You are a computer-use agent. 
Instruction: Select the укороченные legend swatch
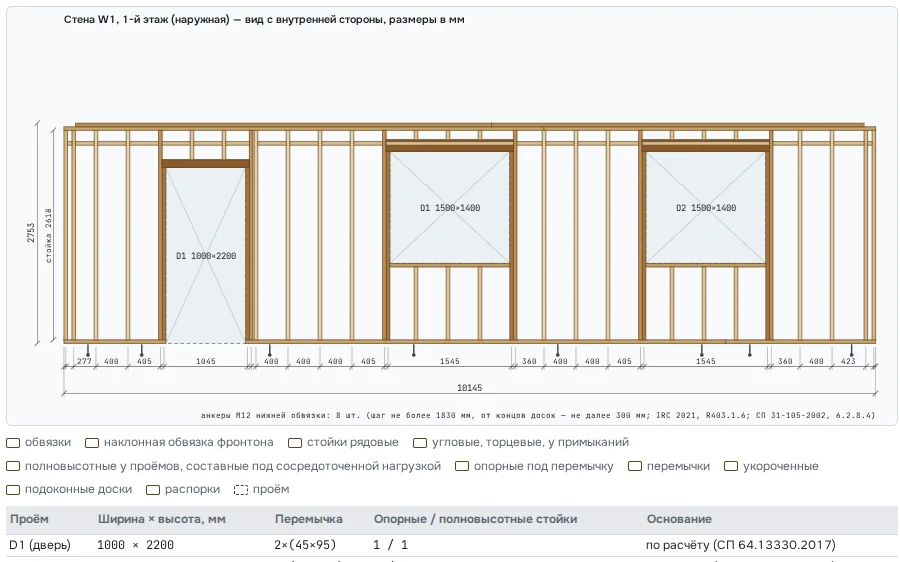[731, 466]
